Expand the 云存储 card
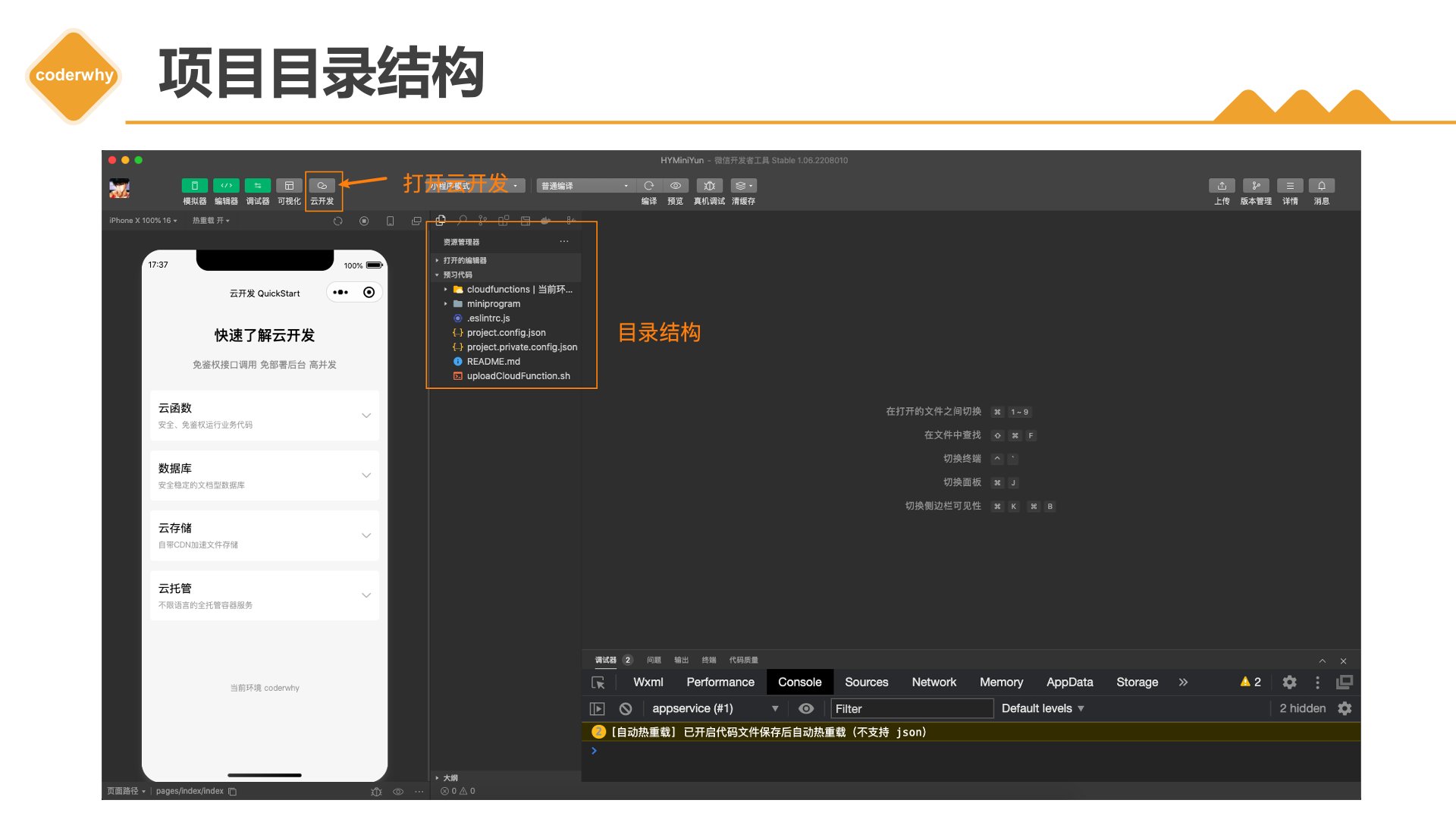The width and height of the screenshot is (1456, 819). (265, 535)
